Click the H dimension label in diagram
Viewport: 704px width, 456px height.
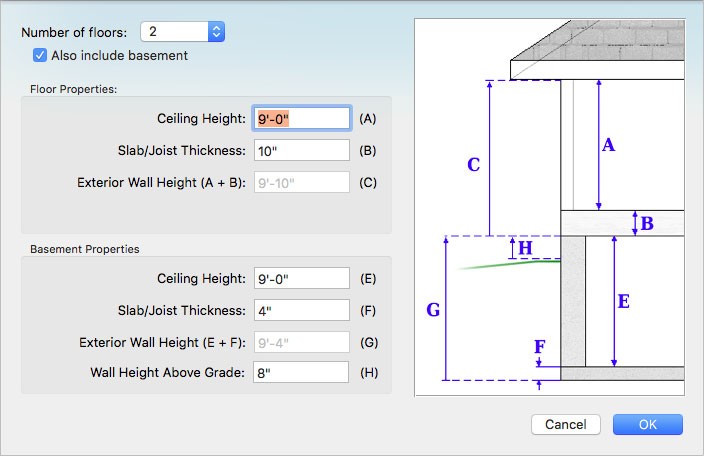pyautogui.click(x=525, y=248)
